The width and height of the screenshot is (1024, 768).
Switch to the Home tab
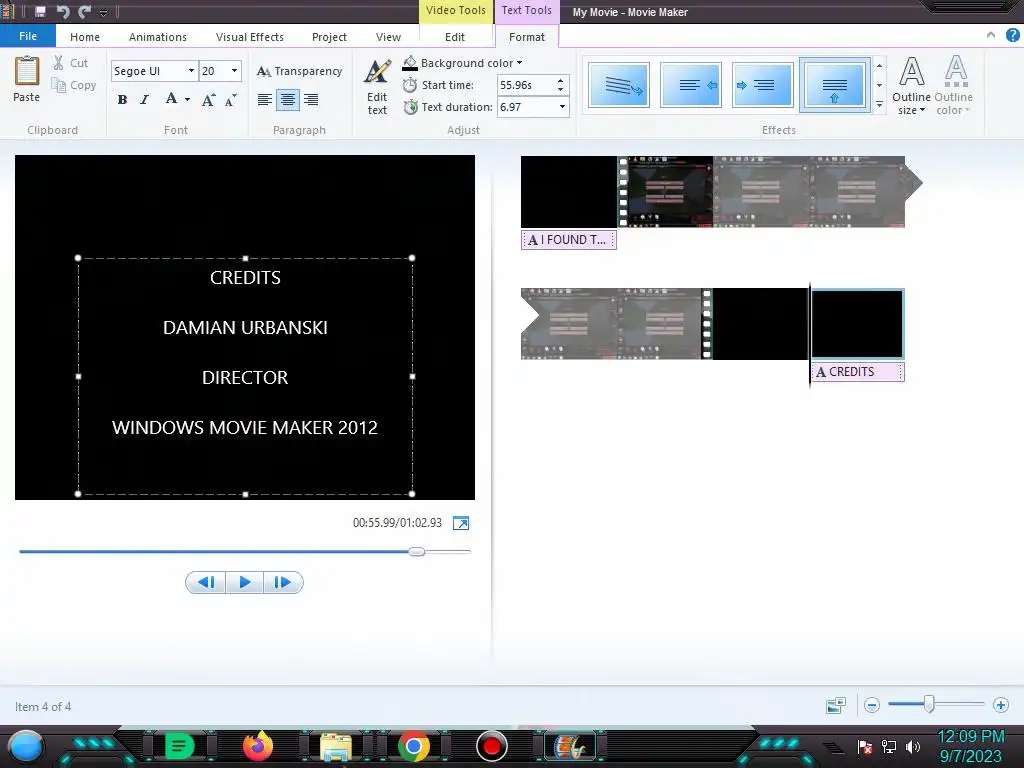coord(85,37)
